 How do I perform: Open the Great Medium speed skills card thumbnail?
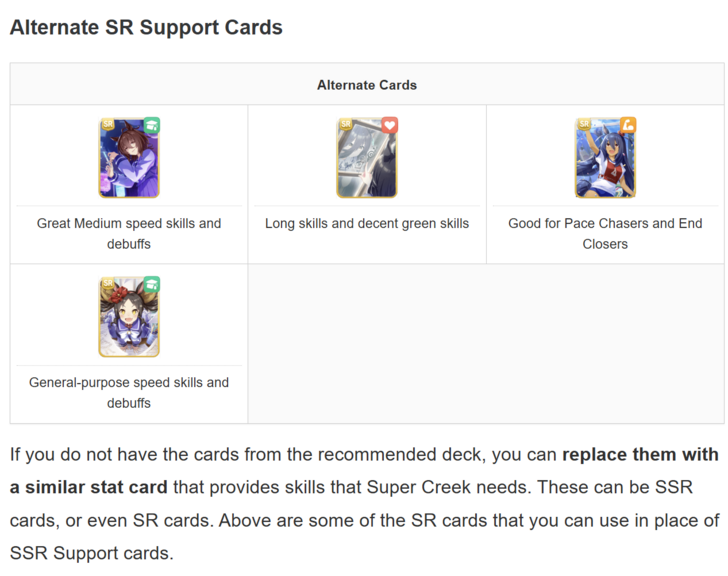tap(129, 160)
